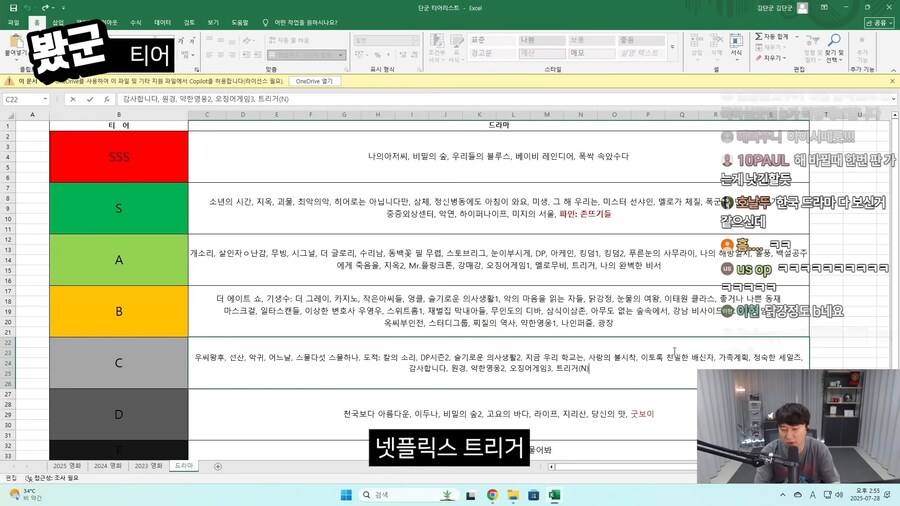This screenshot has height=506, width=900.
Task: Click the decrease decimal icon
Action: click(x=414, y=55)
